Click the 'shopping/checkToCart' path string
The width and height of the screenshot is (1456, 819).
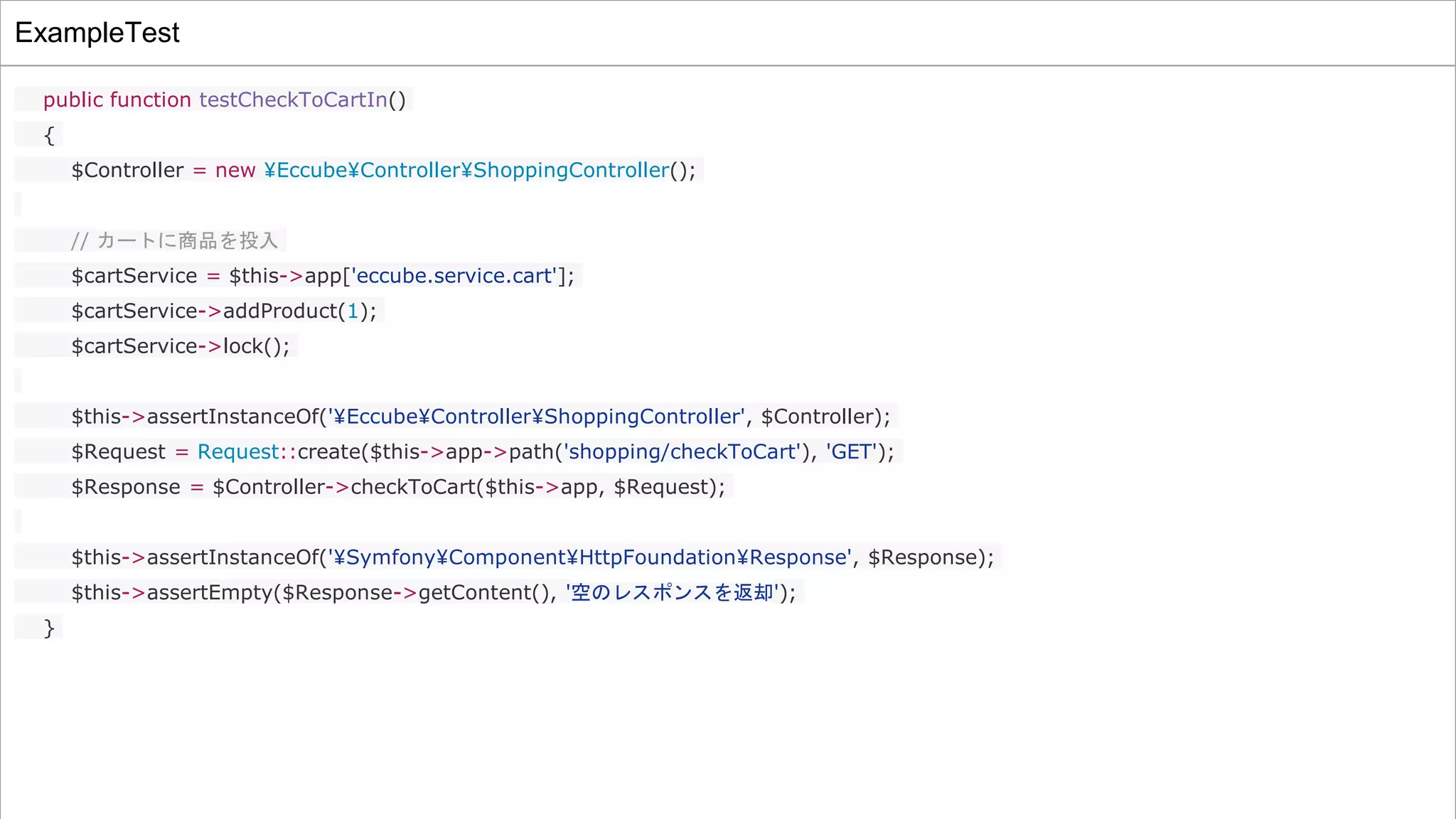682,451
